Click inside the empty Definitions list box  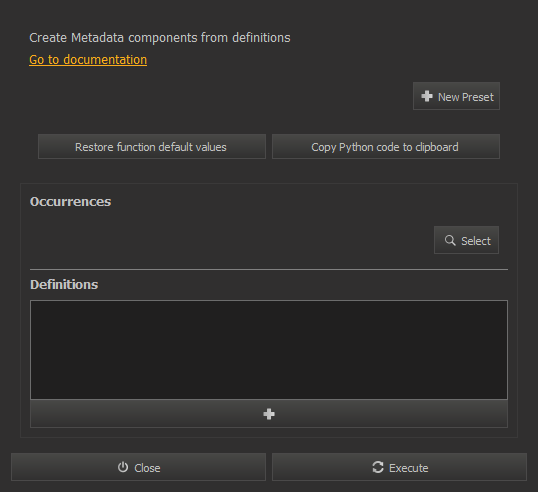coord(269,350)
